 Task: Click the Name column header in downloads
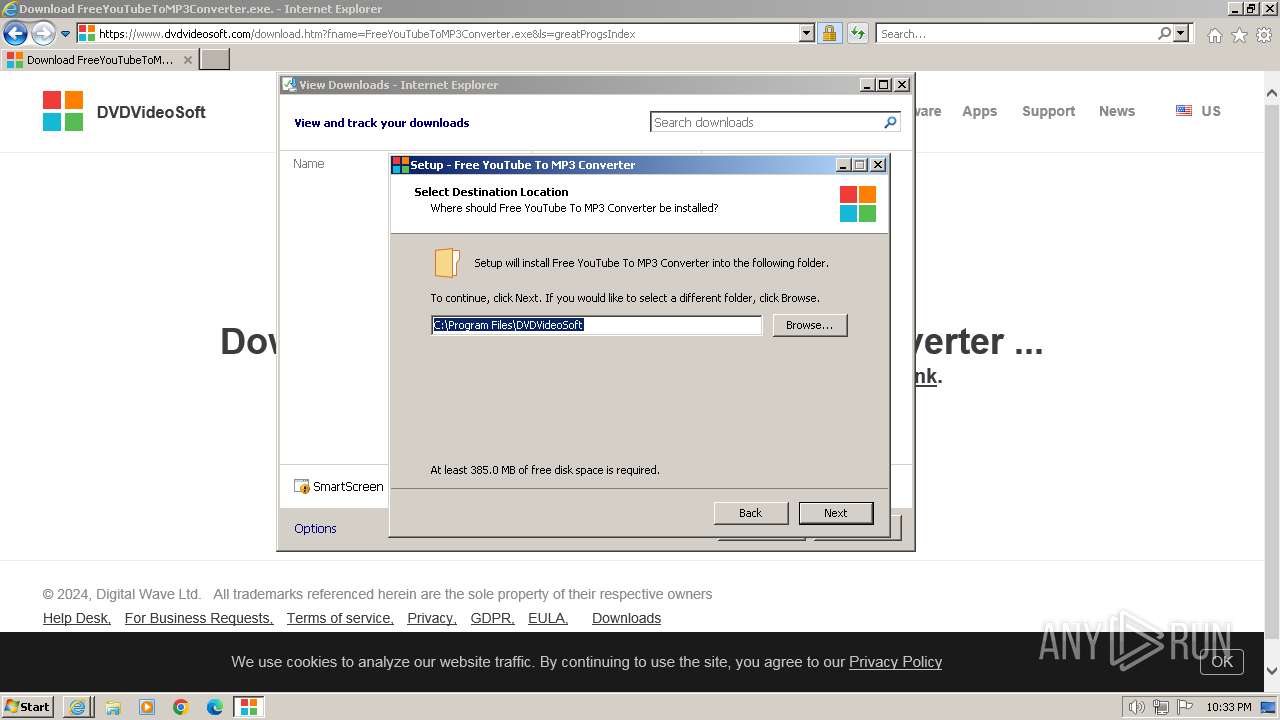click(x=308, y=163)
